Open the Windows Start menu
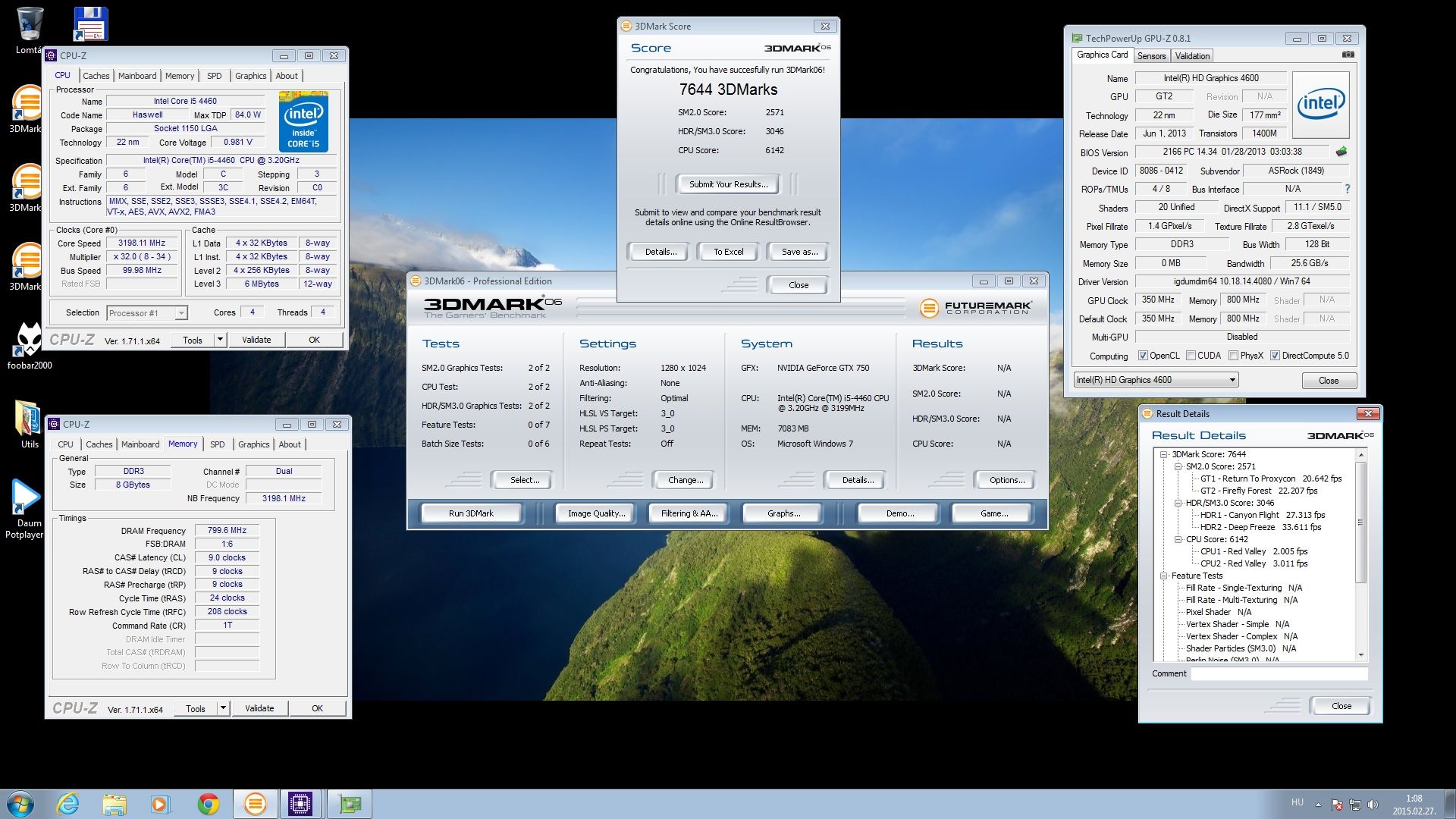This screenshot has width=1456, height=819. (x=20, y=804)
